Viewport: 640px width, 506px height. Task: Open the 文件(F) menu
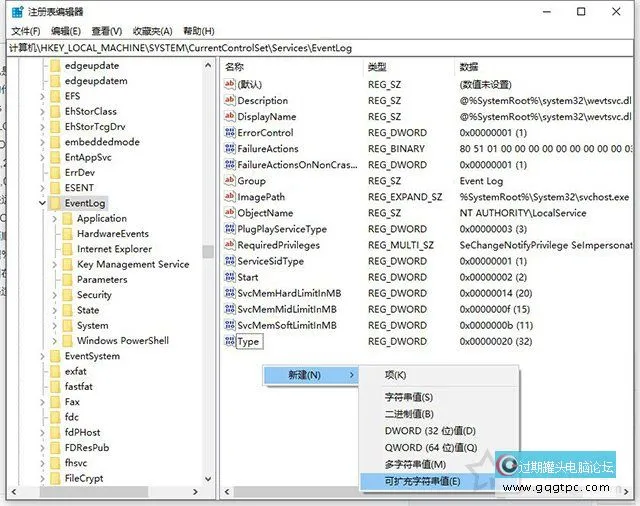point(26,31)
